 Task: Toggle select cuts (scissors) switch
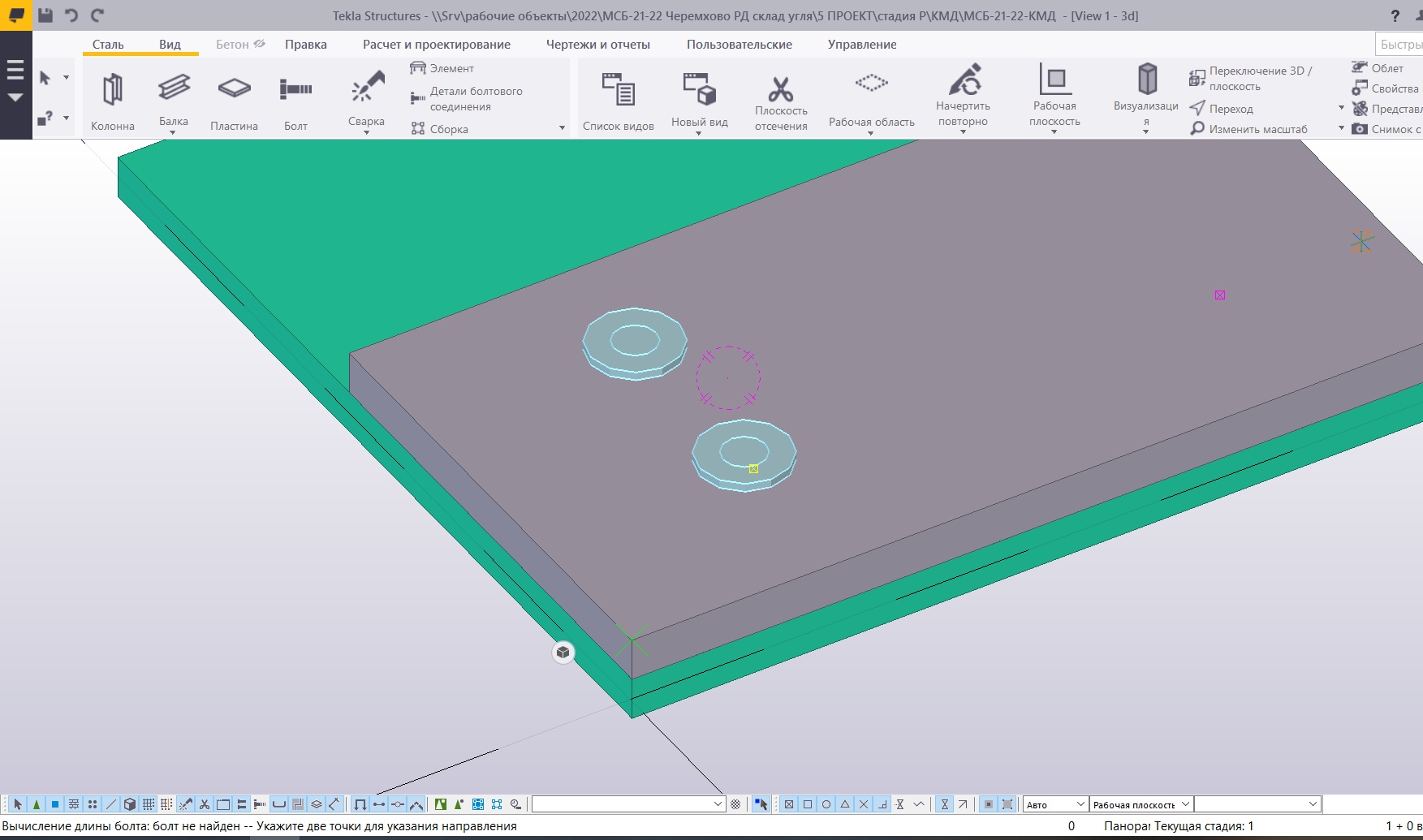pyautogui.click(x=205, y=804)
